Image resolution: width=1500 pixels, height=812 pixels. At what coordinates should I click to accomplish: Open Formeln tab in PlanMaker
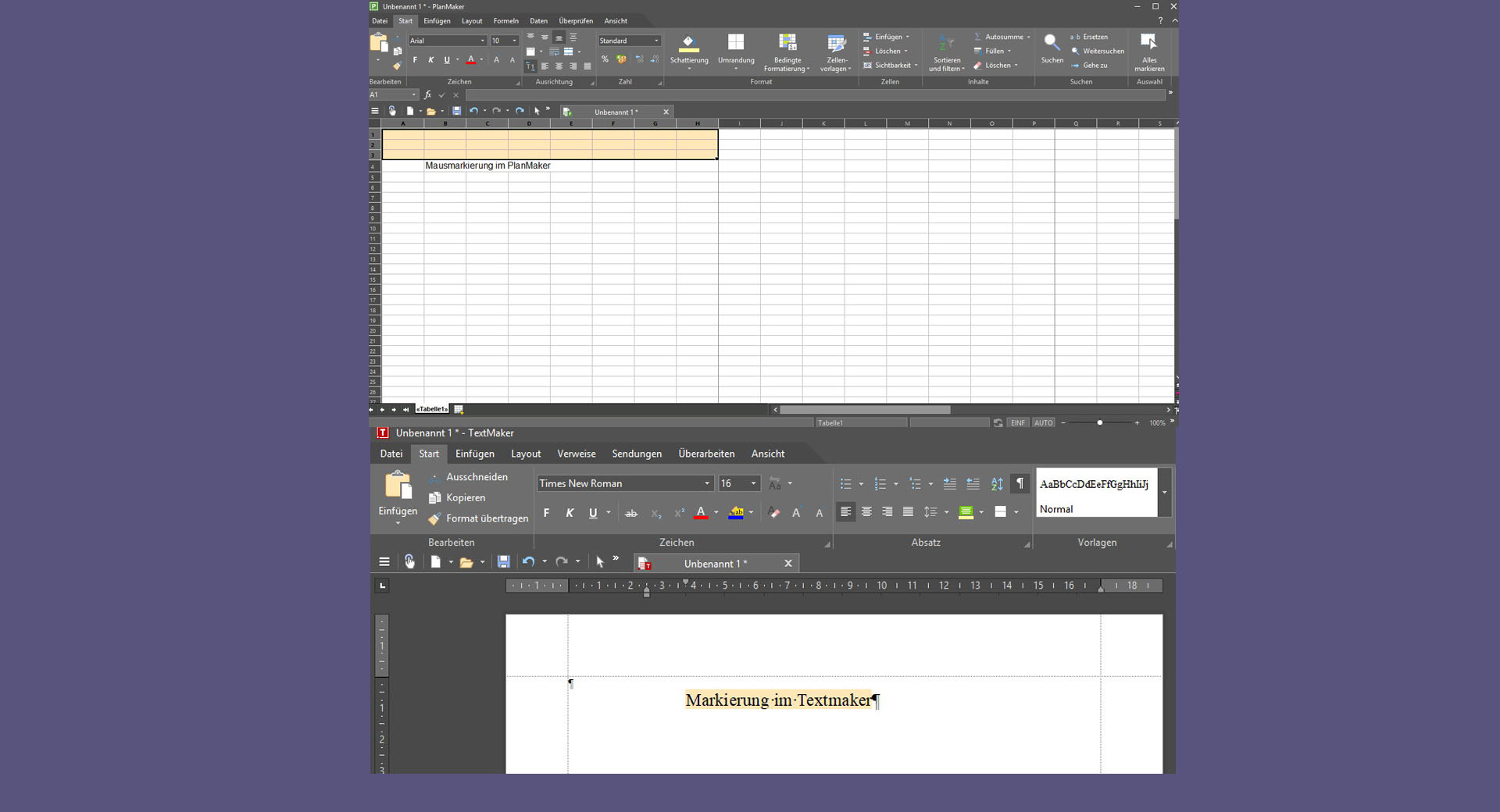tap(505, 21)
